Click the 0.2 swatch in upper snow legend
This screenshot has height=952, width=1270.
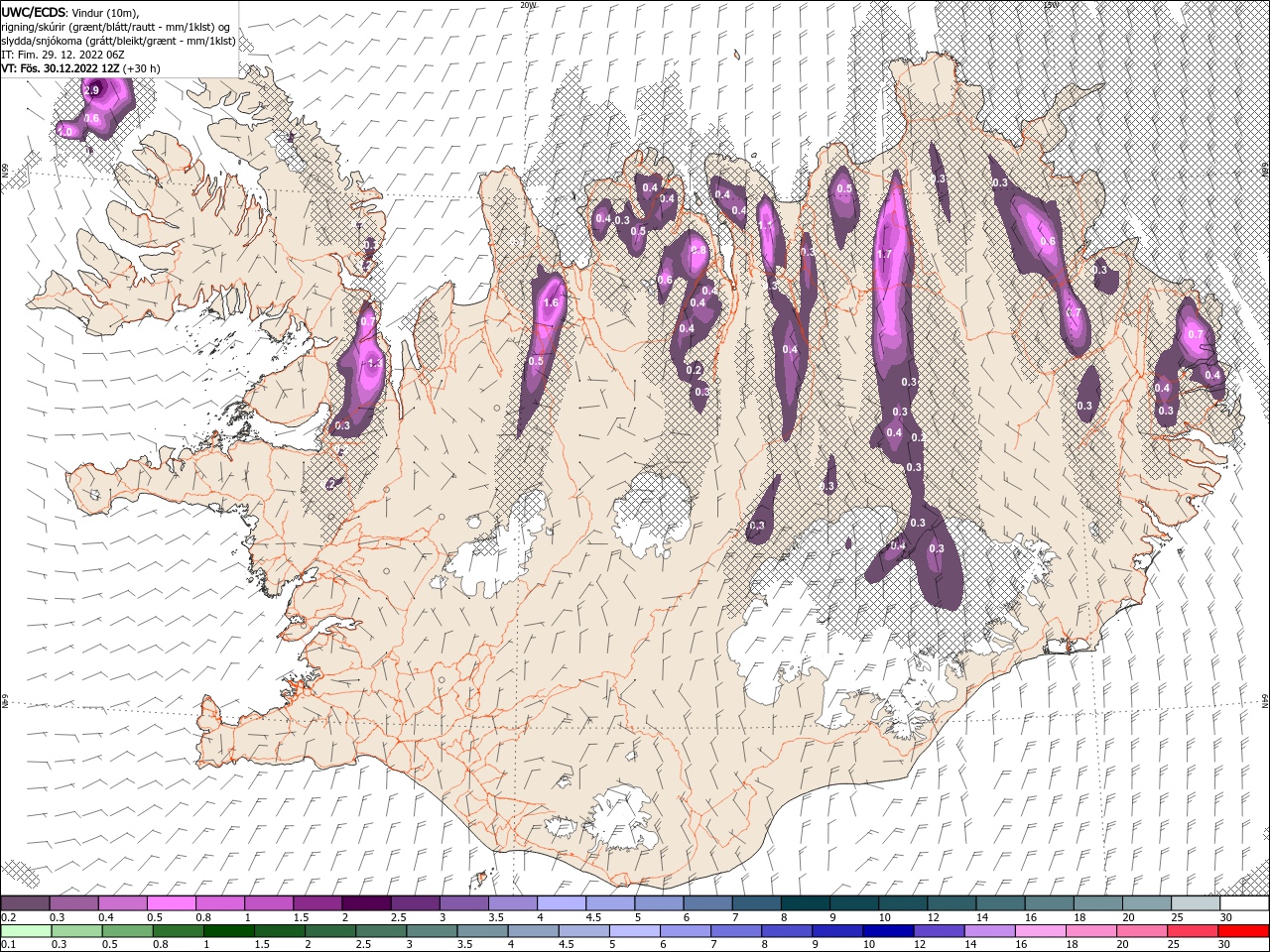point(25,903)
